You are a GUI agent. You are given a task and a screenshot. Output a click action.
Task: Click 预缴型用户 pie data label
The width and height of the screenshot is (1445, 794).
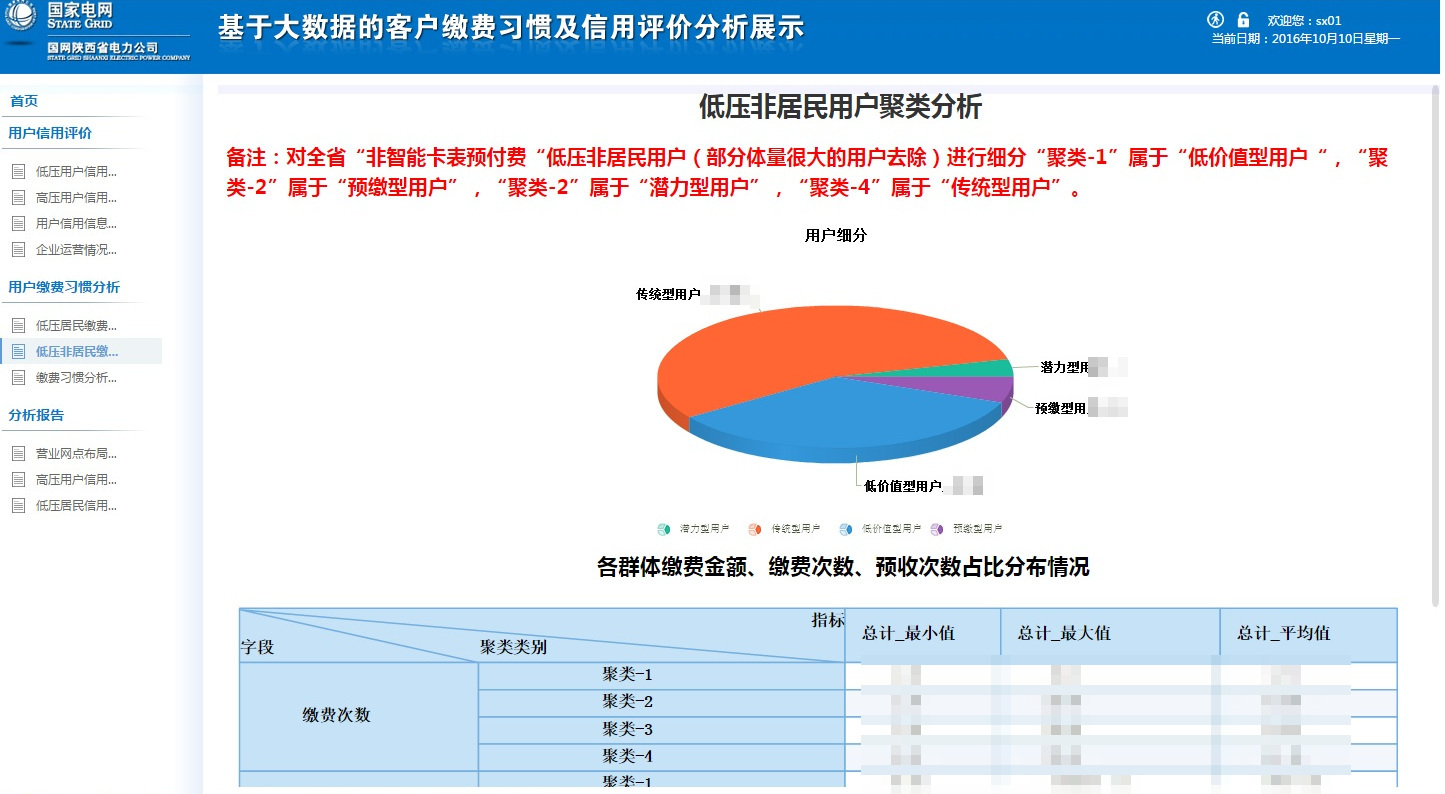pos(1061,408)
